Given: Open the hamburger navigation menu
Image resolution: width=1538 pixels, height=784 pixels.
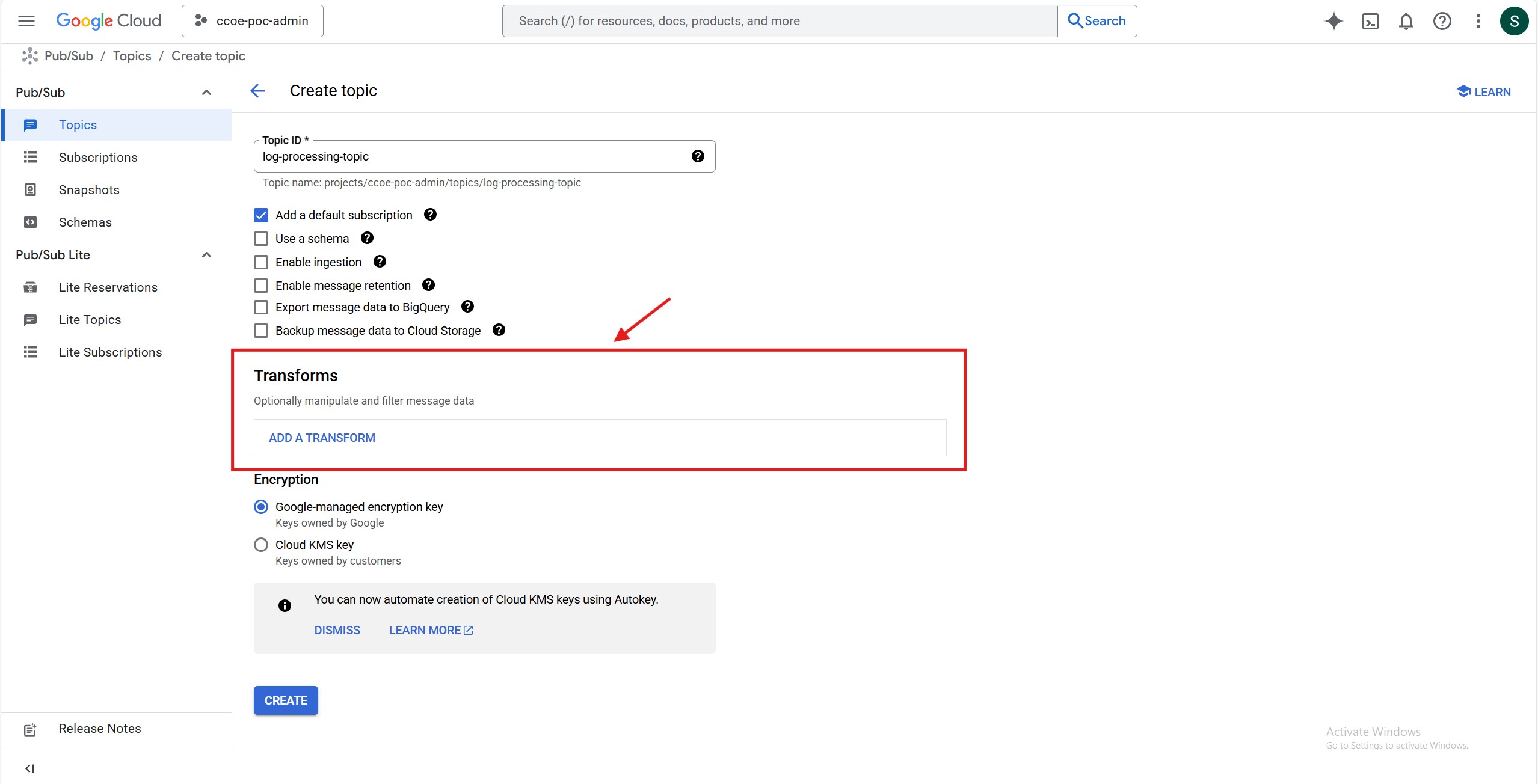Looking at the screenshot, I should 26,21.
